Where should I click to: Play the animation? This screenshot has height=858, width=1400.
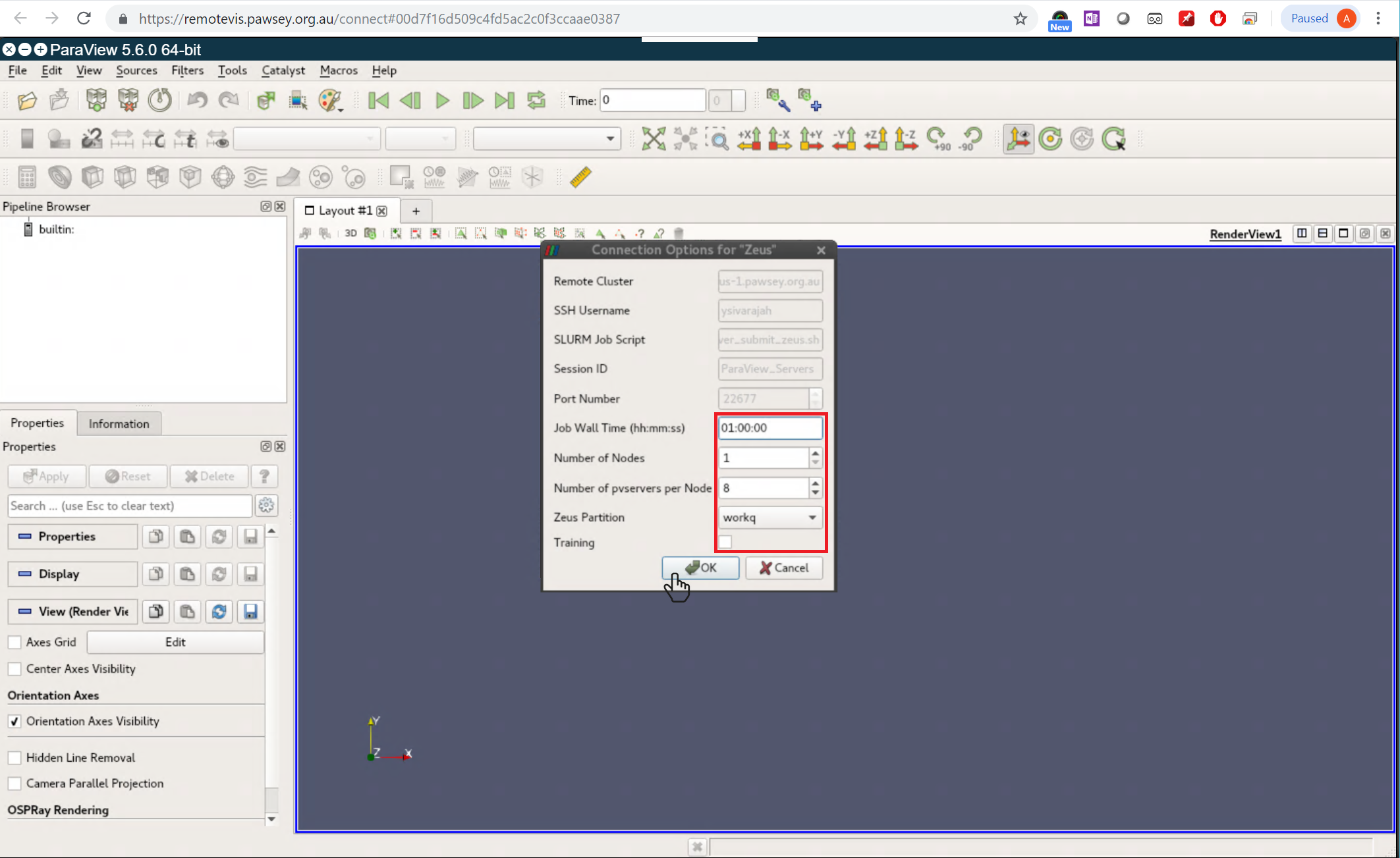pos(442,101)
